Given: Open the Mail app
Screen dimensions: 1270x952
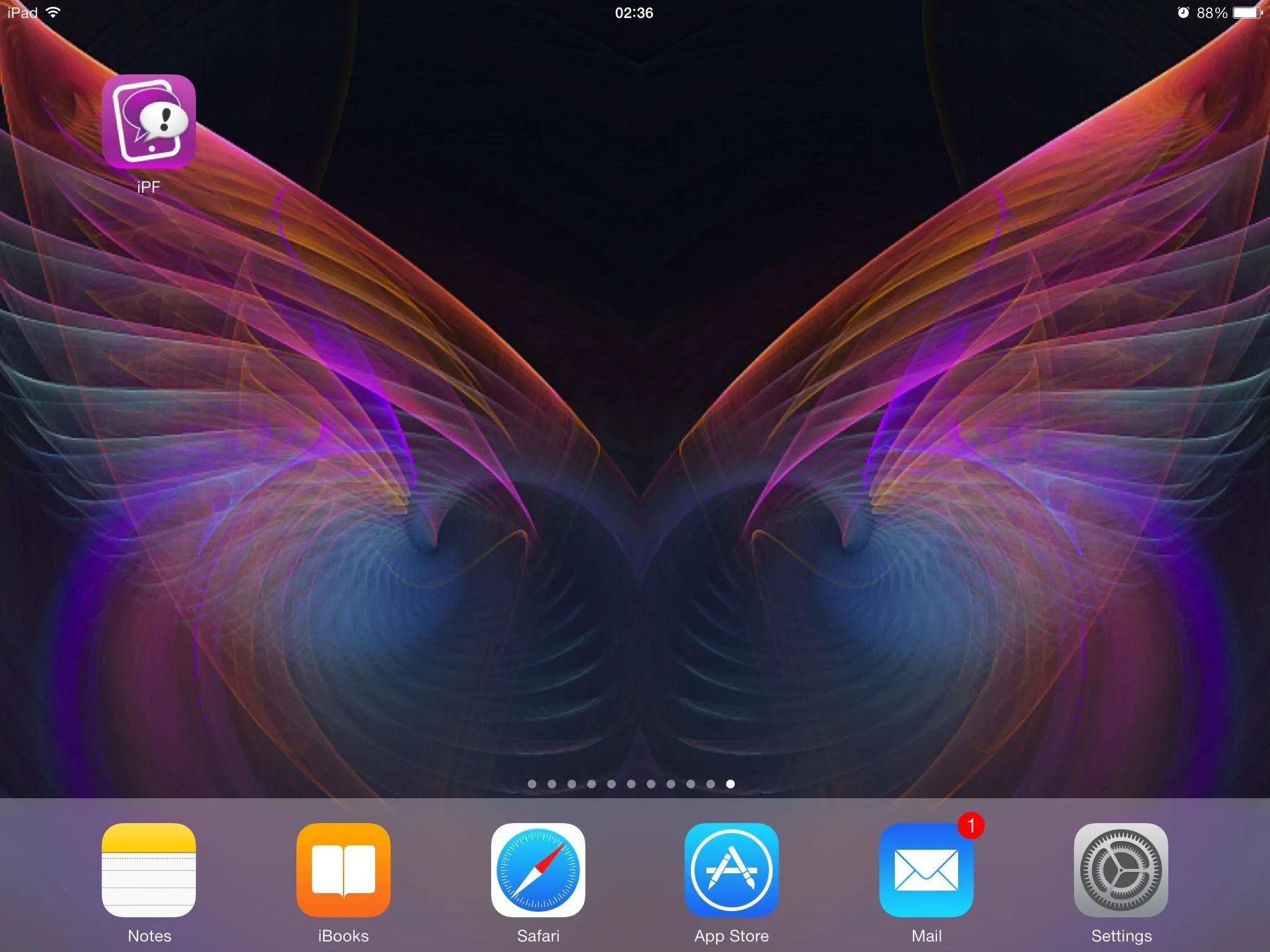Looking at the screenshot, I should pyautogui.click(x=926, y=870).
